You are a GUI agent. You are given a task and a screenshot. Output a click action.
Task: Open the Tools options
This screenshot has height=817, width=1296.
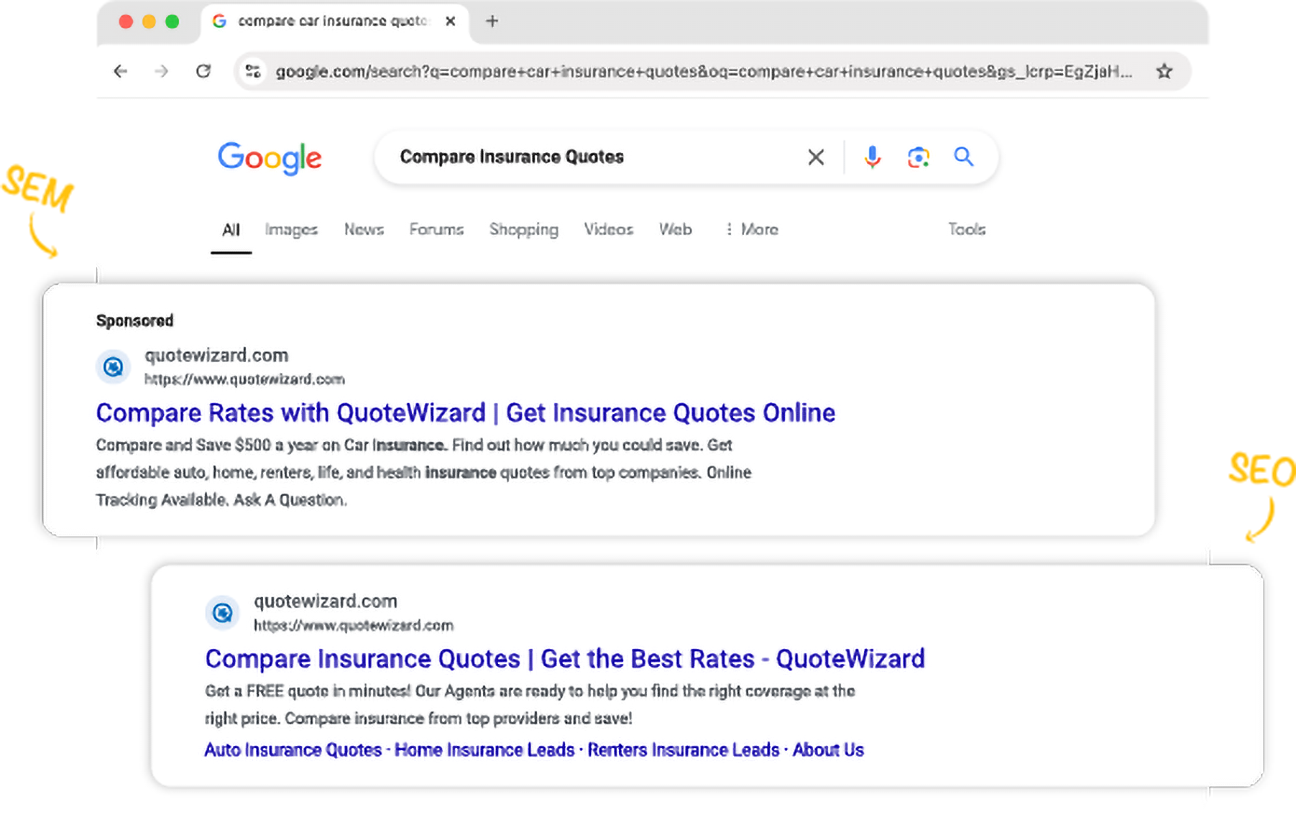click(967, 230)
